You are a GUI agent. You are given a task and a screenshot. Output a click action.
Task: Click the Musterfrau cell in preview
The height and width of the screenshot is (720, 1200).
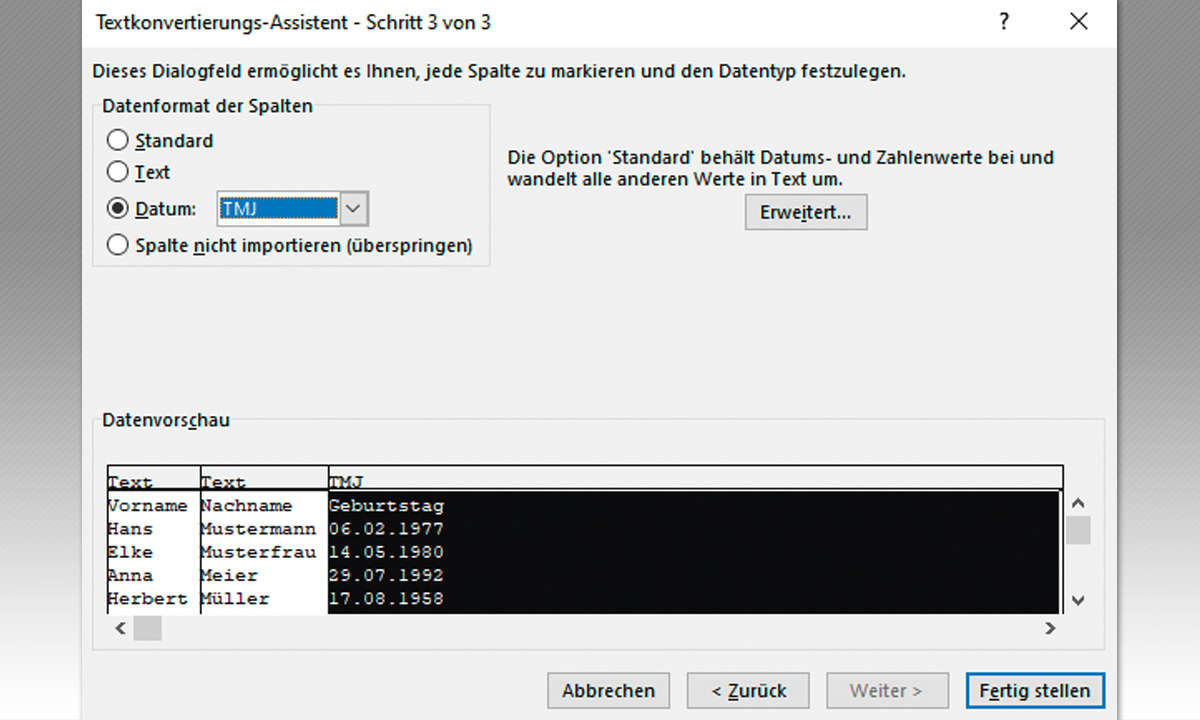coord(258,552)
